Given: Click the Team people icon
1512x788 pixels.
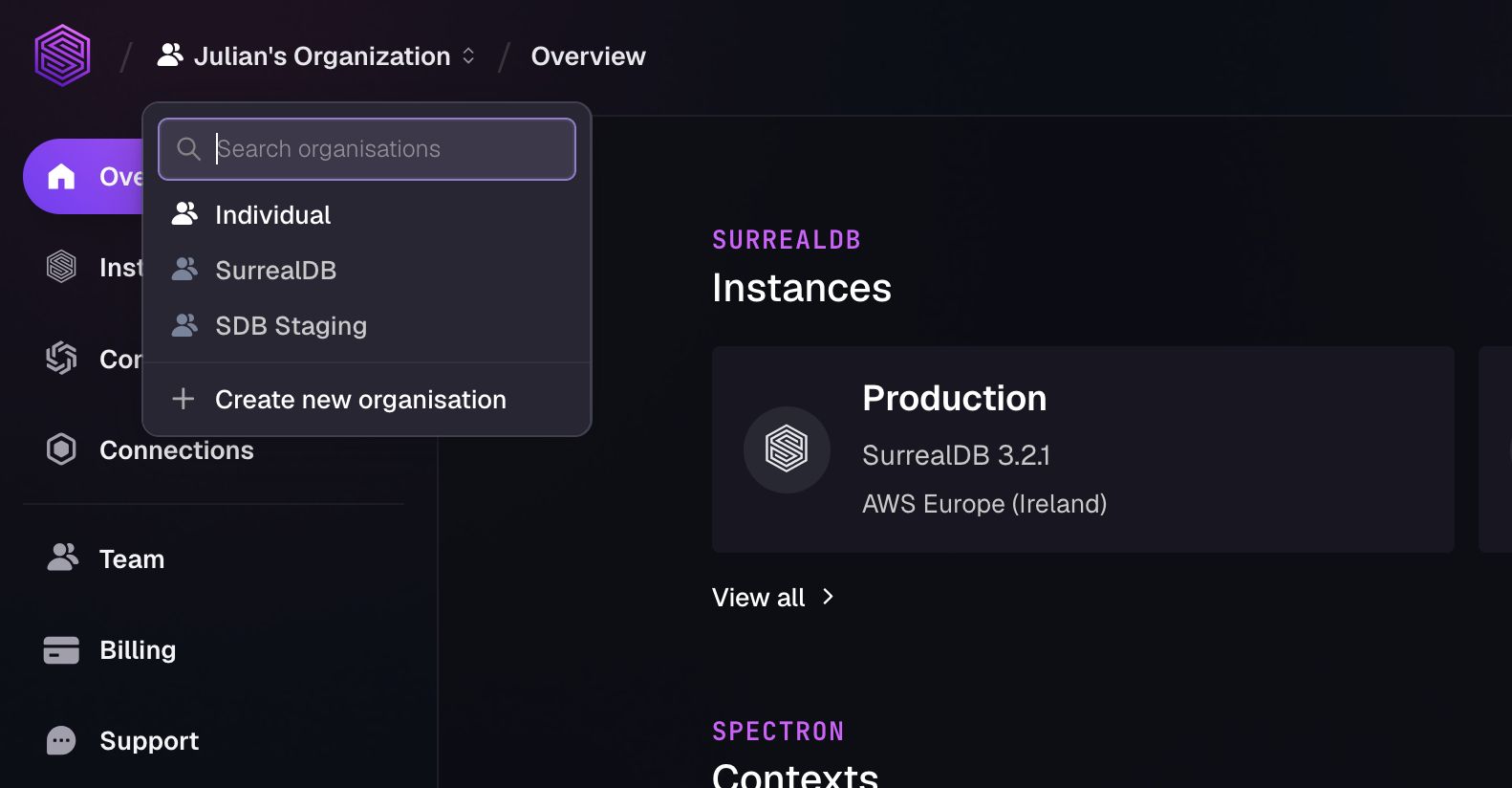Looking at the screenshot, I should [63, 558].
